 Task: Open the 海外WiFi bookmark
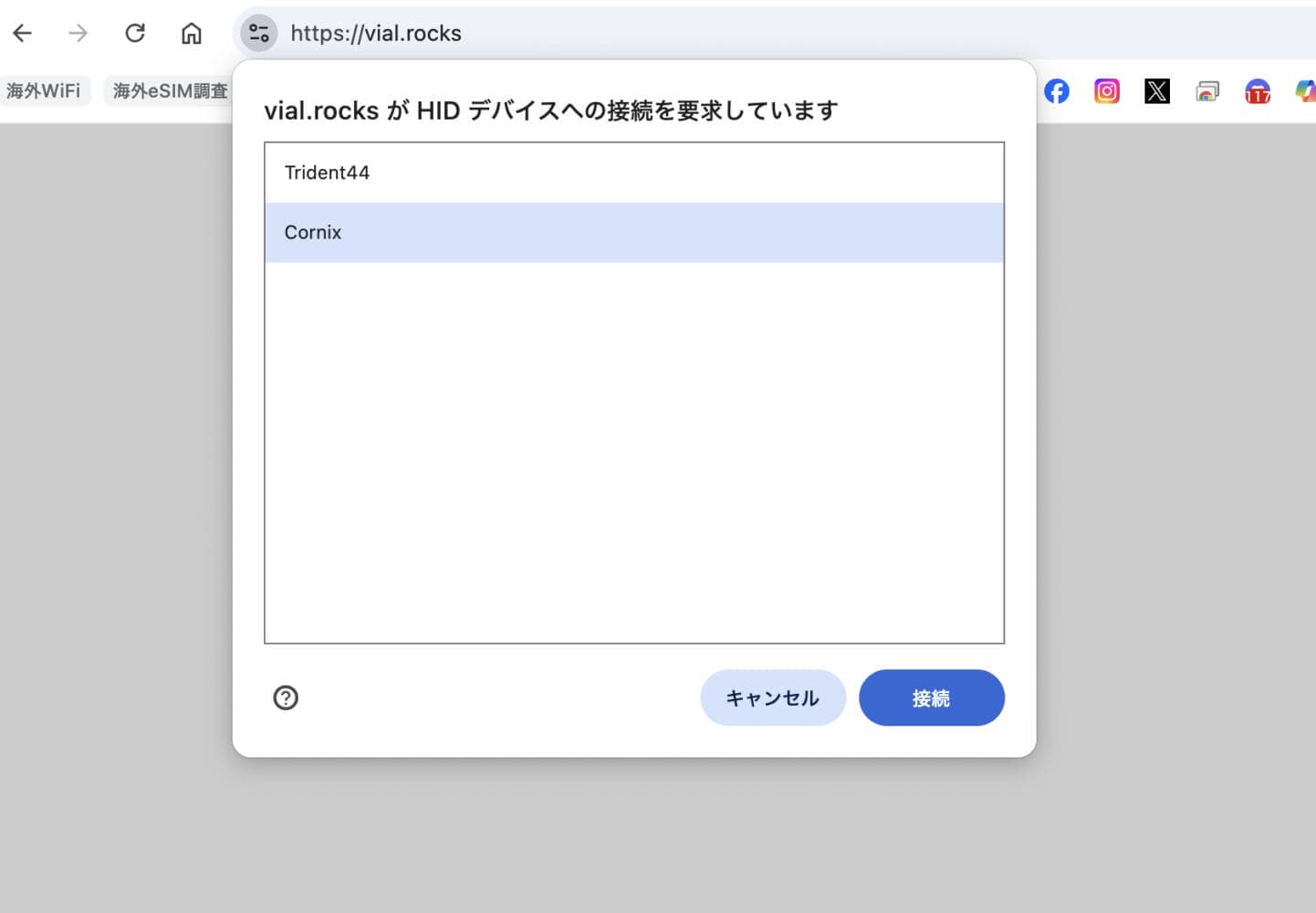[x=42, y=90]
